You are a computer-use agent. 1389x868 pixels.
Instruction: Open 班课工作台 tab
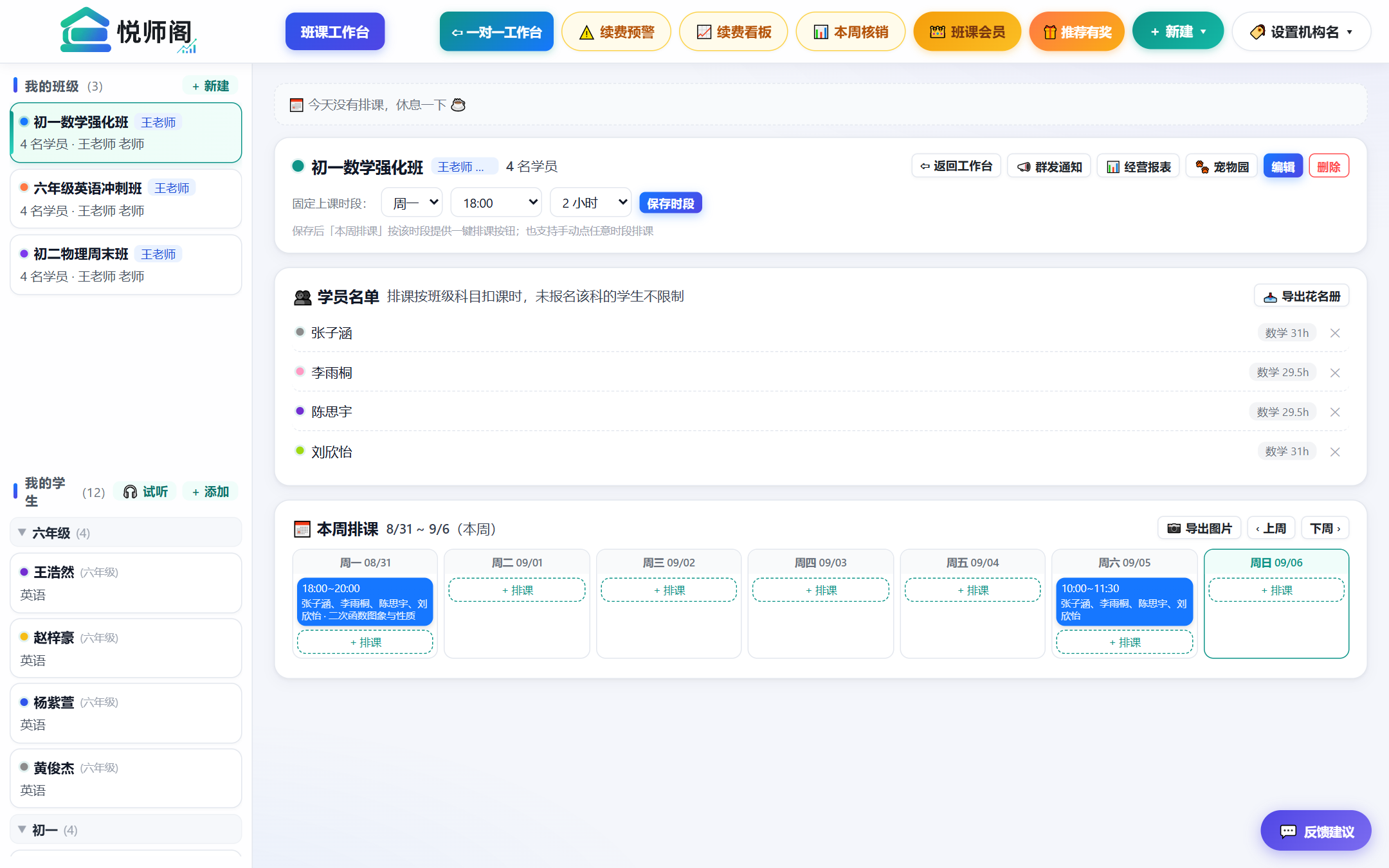pyautogui.click(x=335, y=32)
